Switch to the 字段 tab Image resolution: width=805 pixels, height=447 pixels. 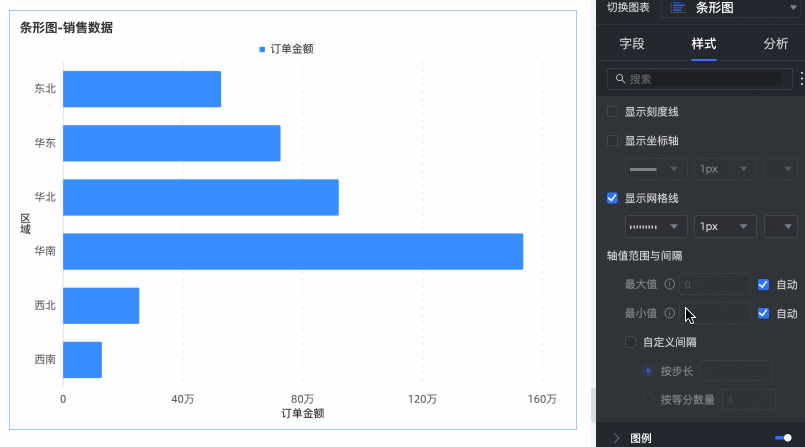pyautogui.click(x=632, y=44)
